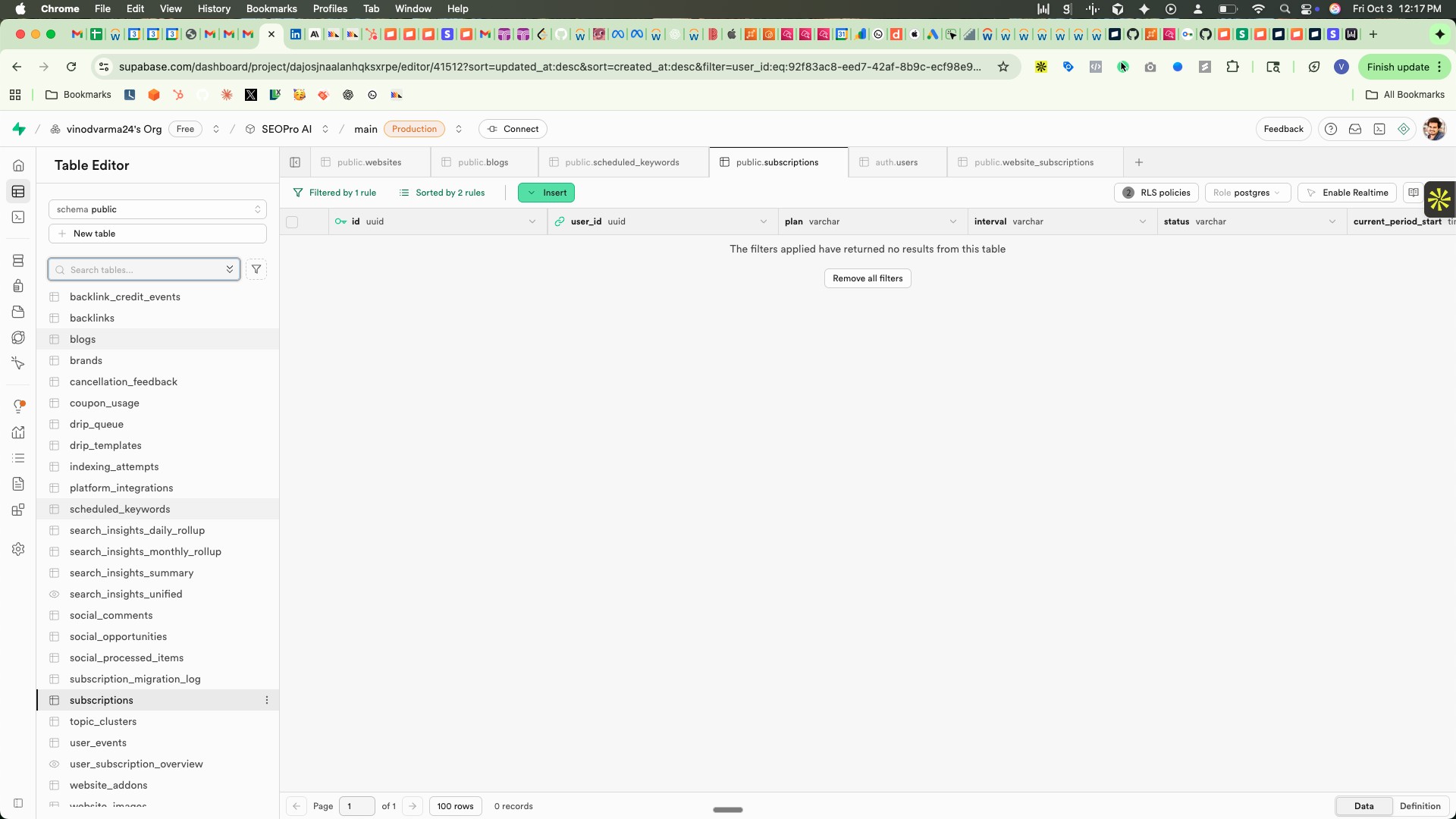1456x819 pixels.
Task: Open the SQL Editor from the sidebar
Action: click(x=18, y=217)
